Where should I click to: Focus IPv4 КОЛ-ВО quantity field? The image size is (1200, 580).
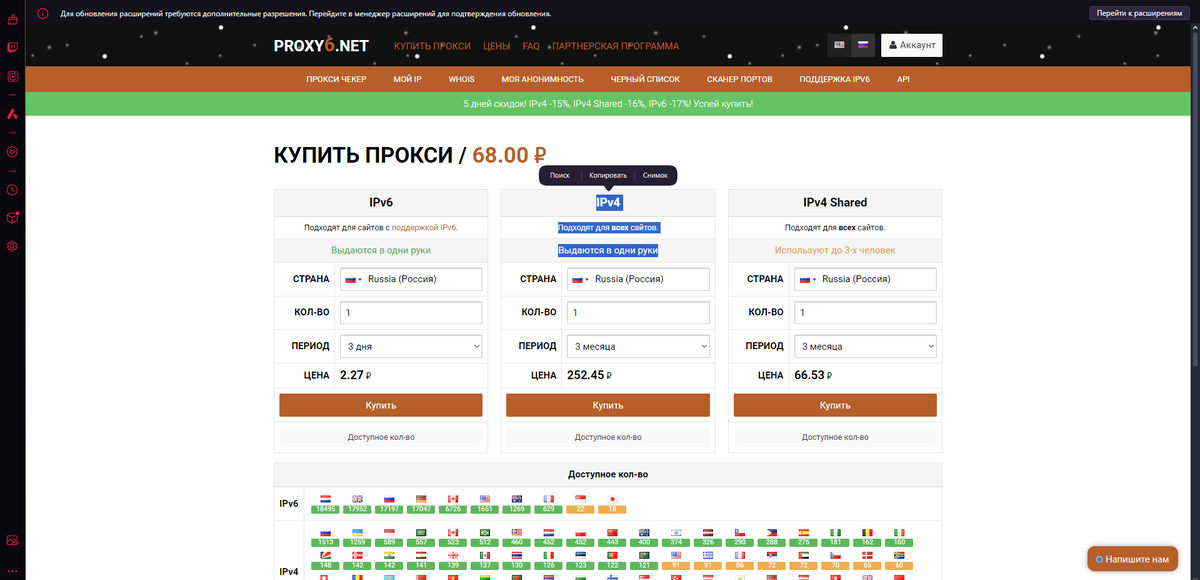pos(638,313)
